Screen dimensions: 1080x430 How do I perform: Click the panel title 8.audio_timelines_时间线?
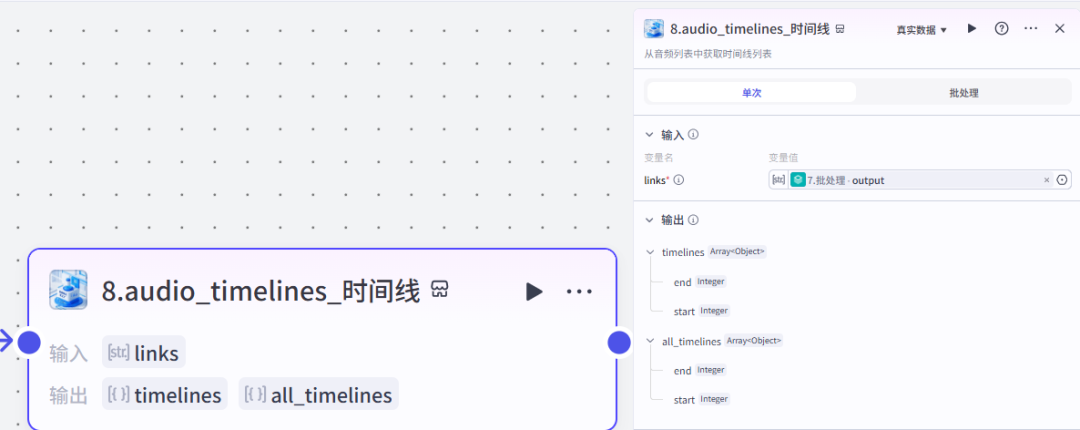(x=749, y=29)
